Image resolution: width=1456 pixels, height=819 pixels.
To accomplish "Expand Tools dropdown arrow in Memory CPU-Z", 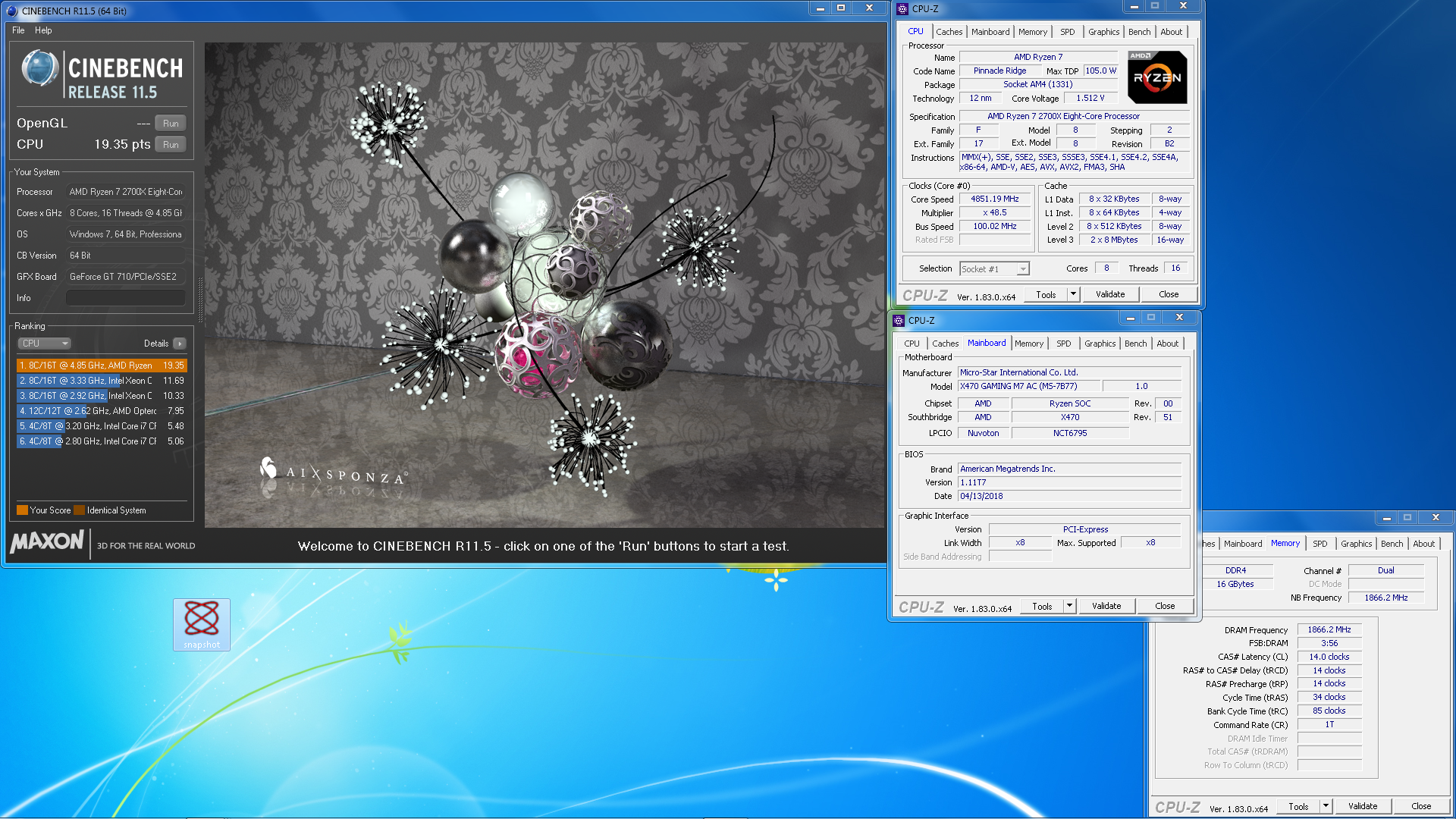I will [x=1326, y=806].
